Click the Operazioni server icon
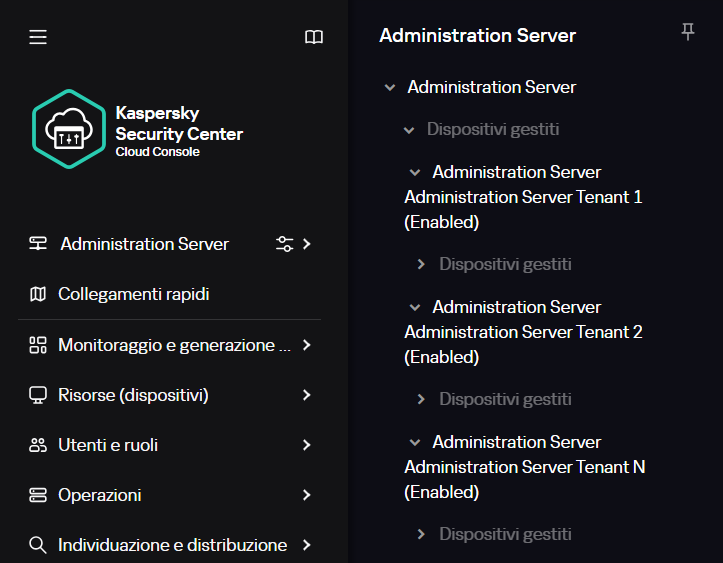 pyautogui.click(x=38, y=495)
